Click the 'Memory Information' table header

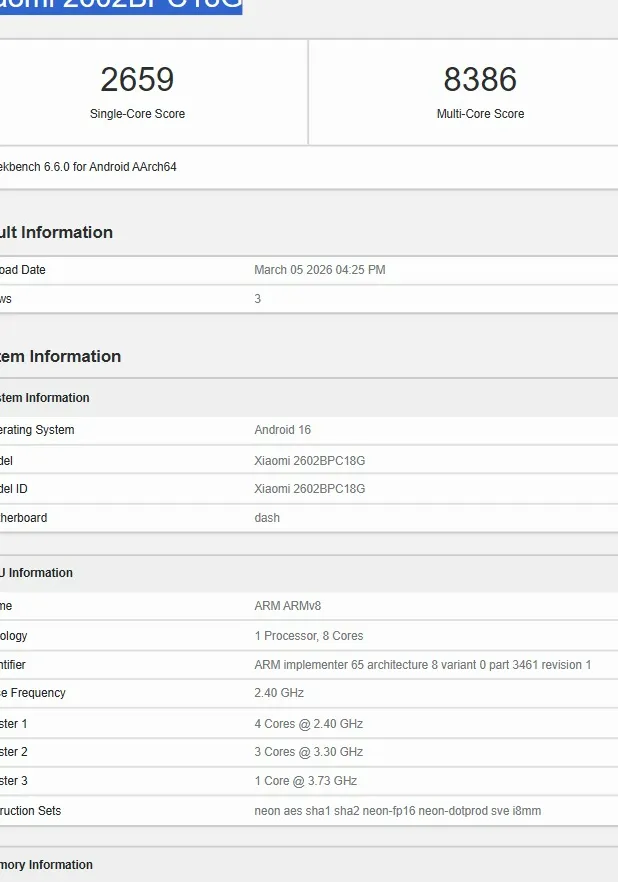[x=46, y=865]
